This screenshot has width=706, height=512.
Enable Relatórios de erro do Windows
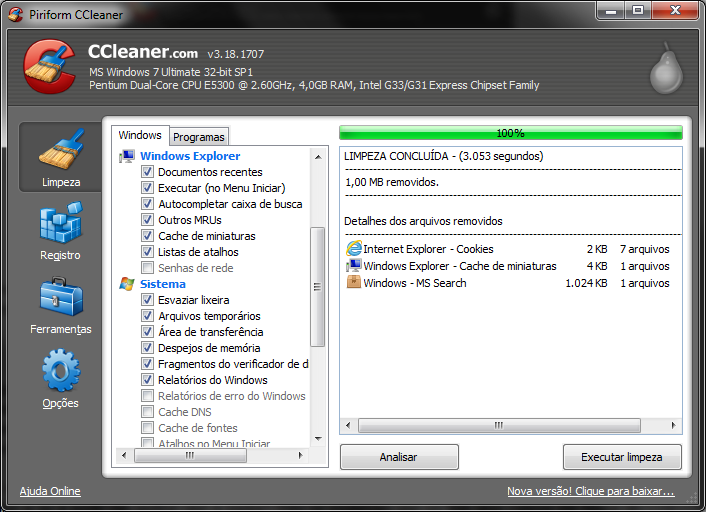click(147, 395)
